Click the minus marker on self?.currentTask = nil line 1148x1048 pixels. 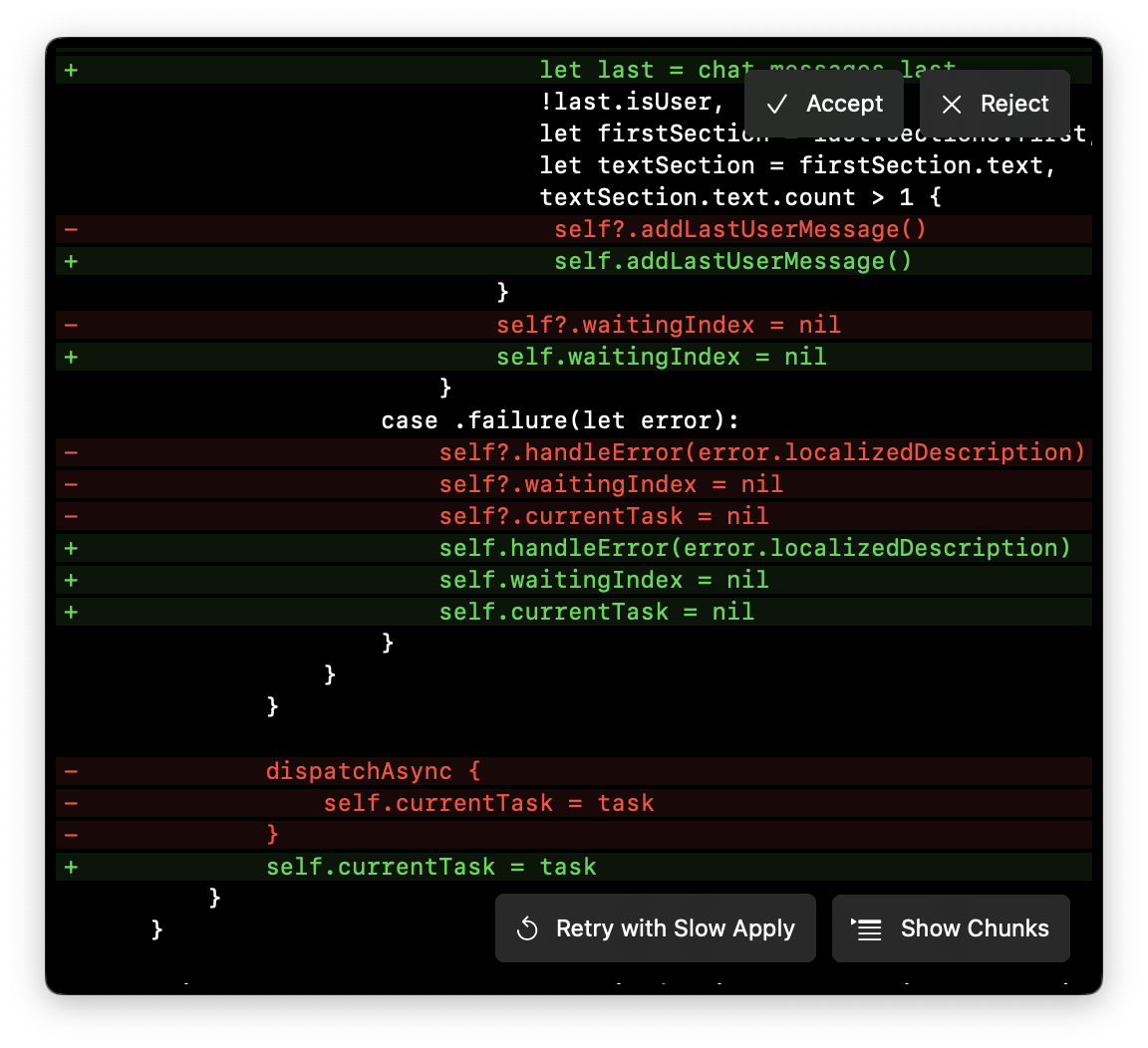click(70, 515)
